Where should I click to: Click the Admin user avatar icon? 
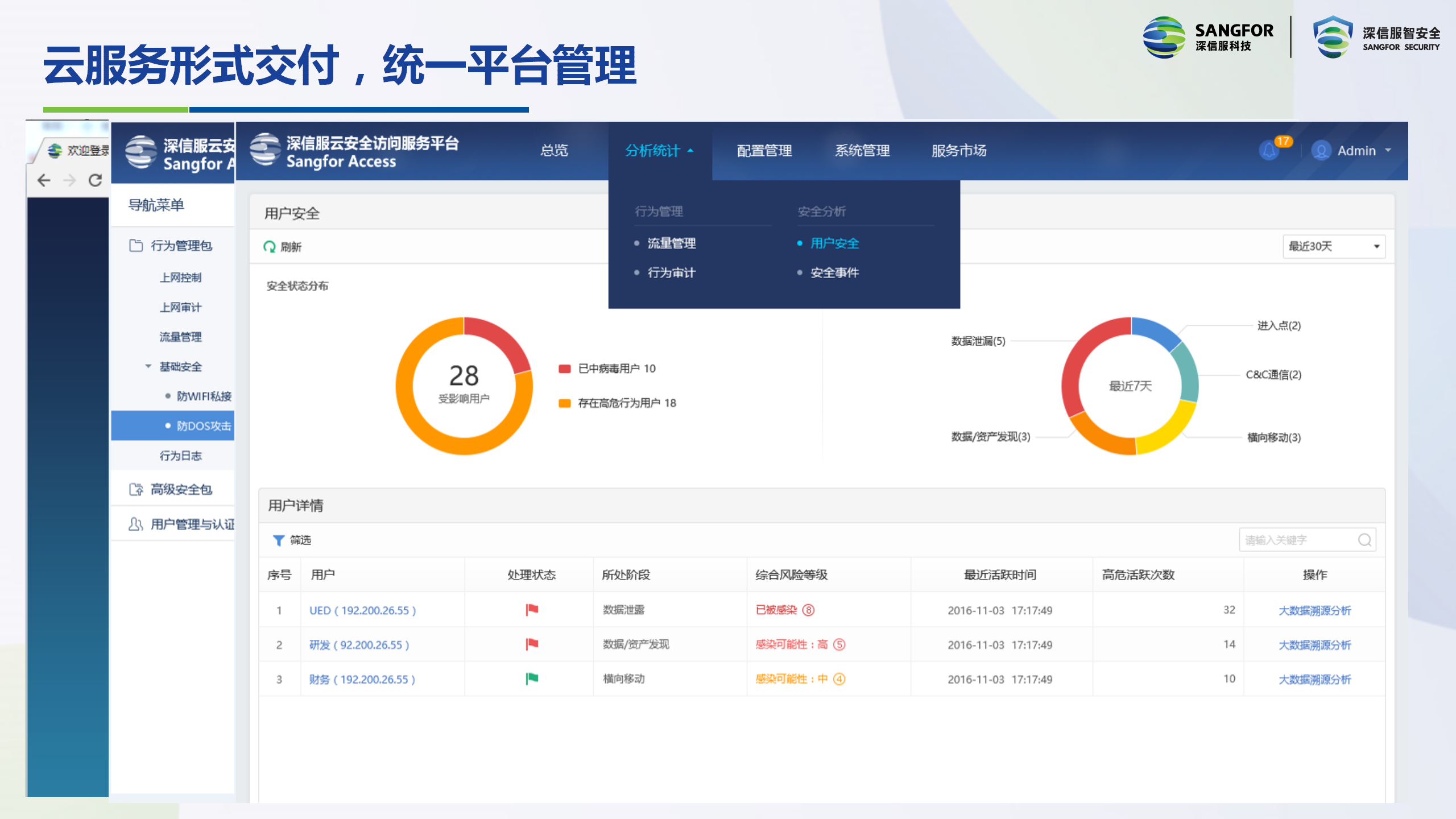point(1321,151)
